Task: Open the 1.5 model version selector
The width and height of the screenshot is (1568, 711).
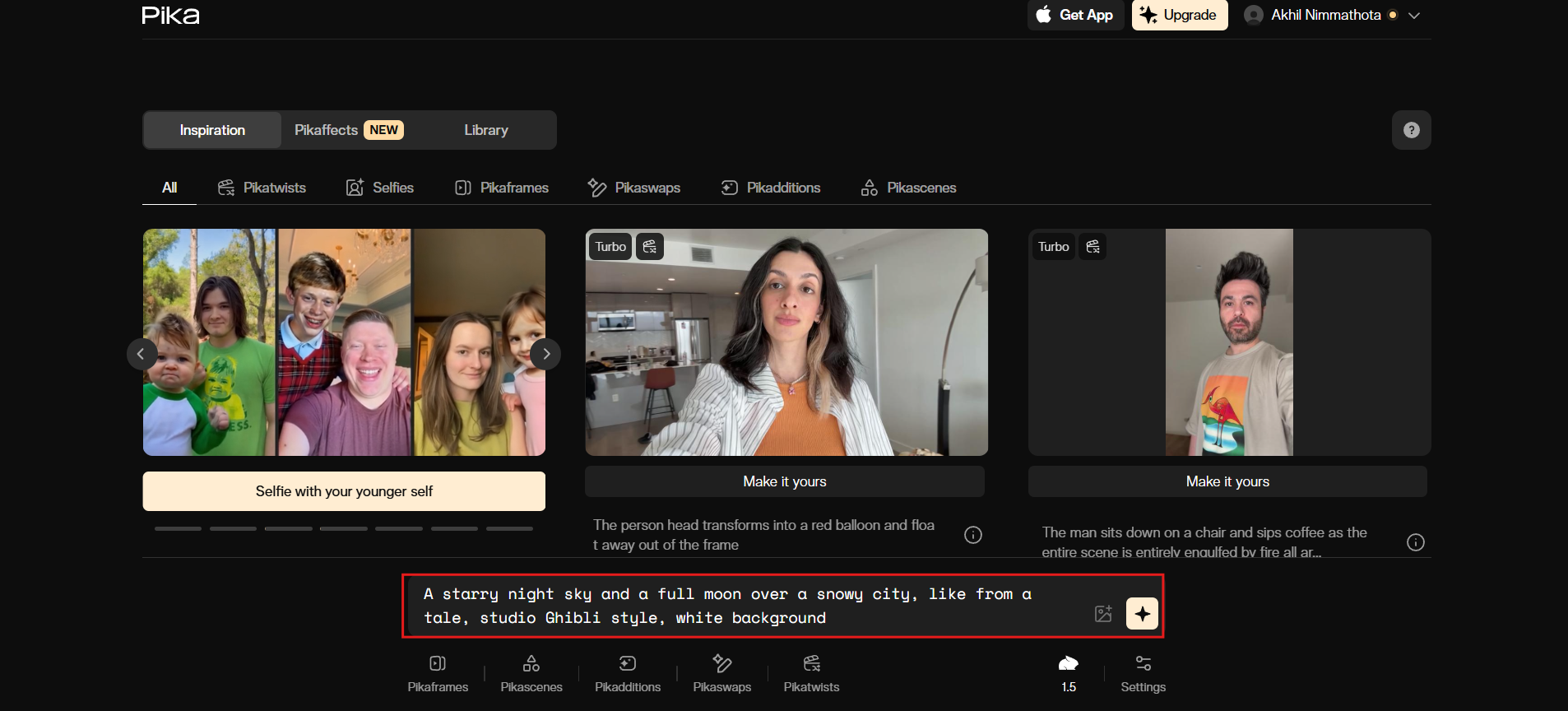Action: click(1069, 673)
